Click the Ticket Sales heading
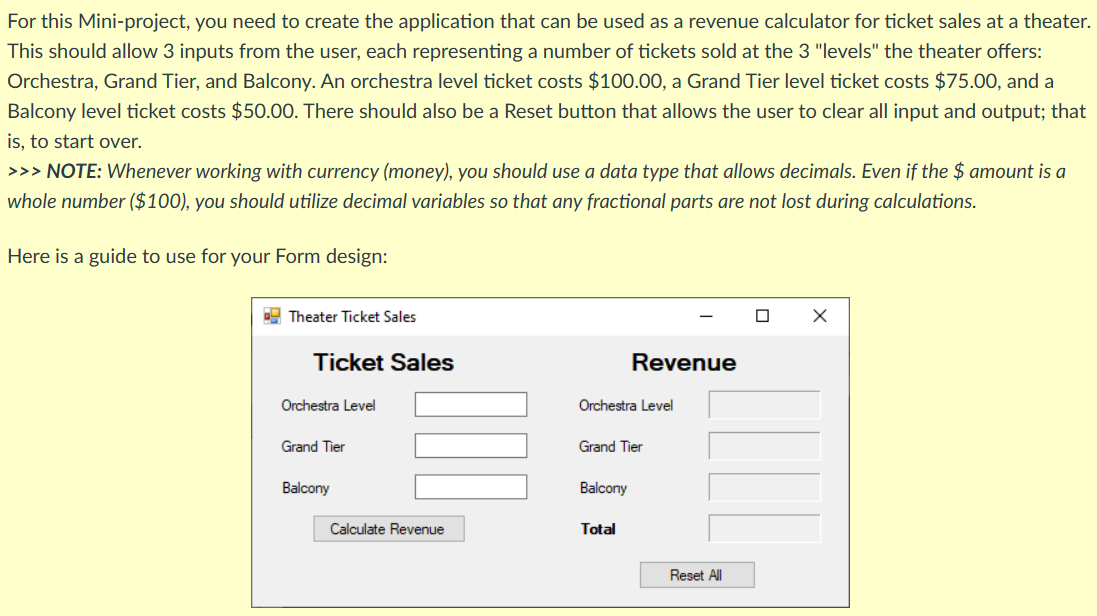Viewport: 1097px width, 616px height. (383, 362)
